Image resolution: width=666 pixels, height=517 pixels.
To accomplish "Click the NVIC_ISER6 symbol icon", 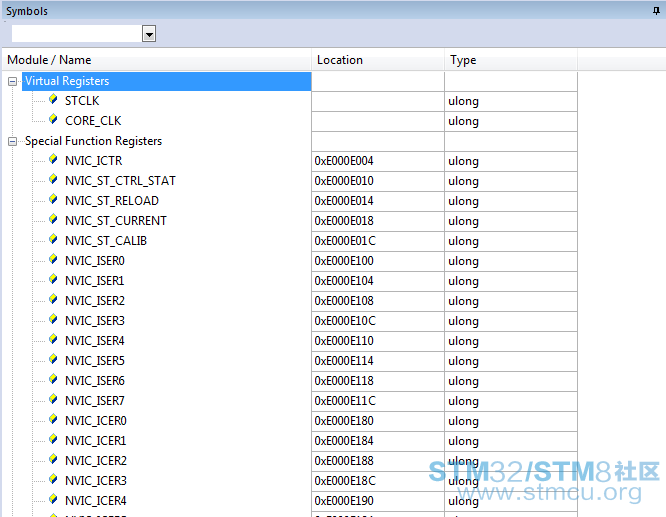I will [x=53, y=379].
